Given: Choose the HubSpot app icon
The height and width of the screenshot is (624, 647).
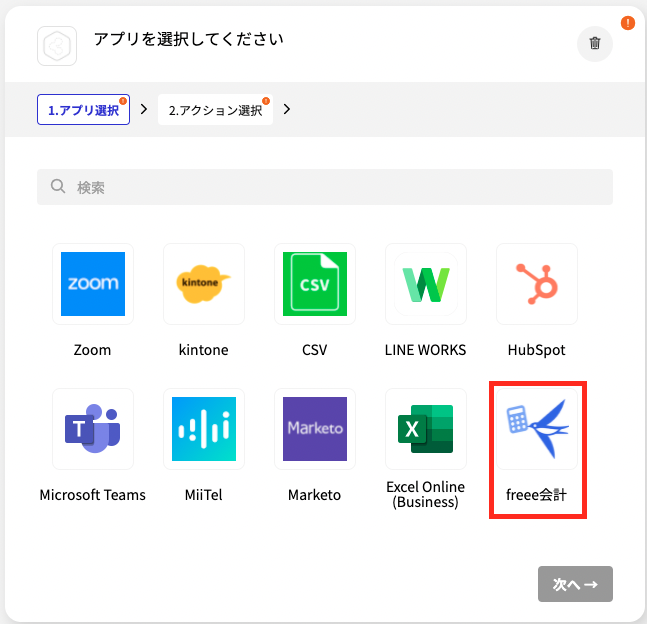Looking at the screenshot, I should (537, 284).
